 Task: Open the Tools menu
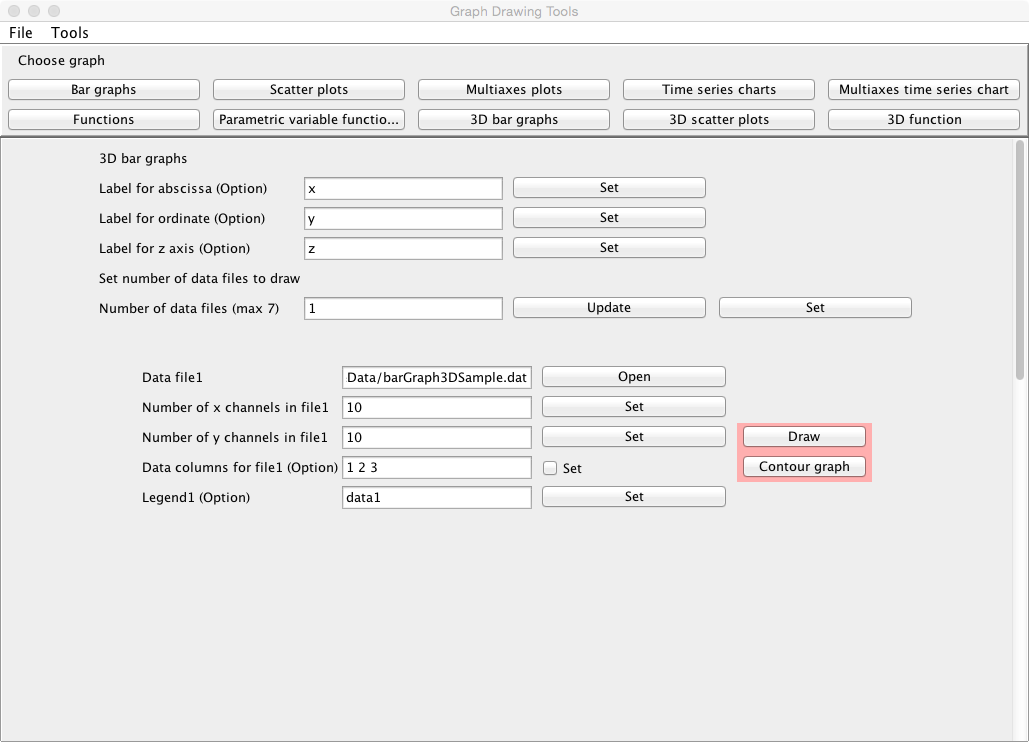tap(70, 33)
